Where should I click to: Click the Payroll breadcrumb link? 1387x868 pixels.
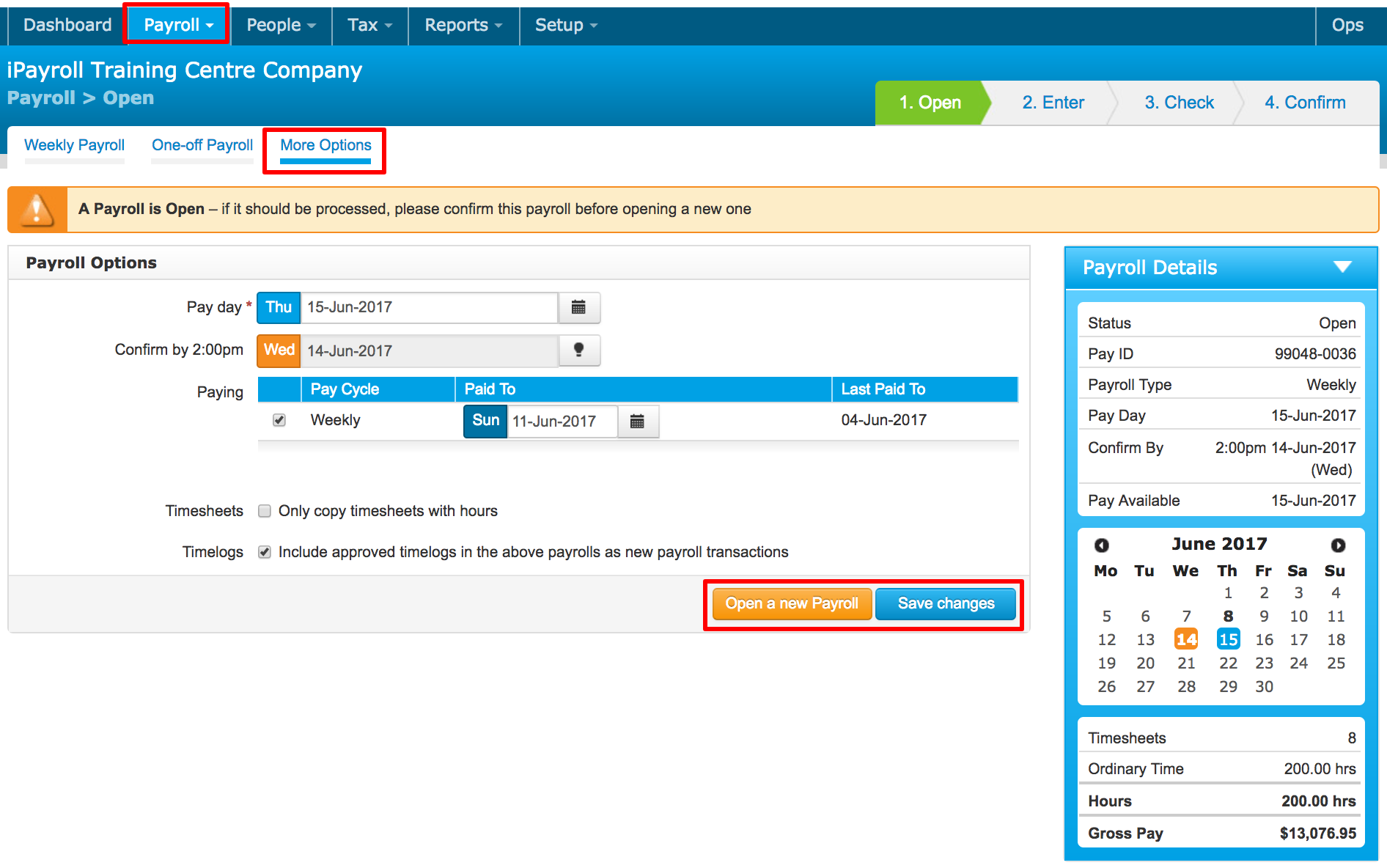[x=41, y=98]
